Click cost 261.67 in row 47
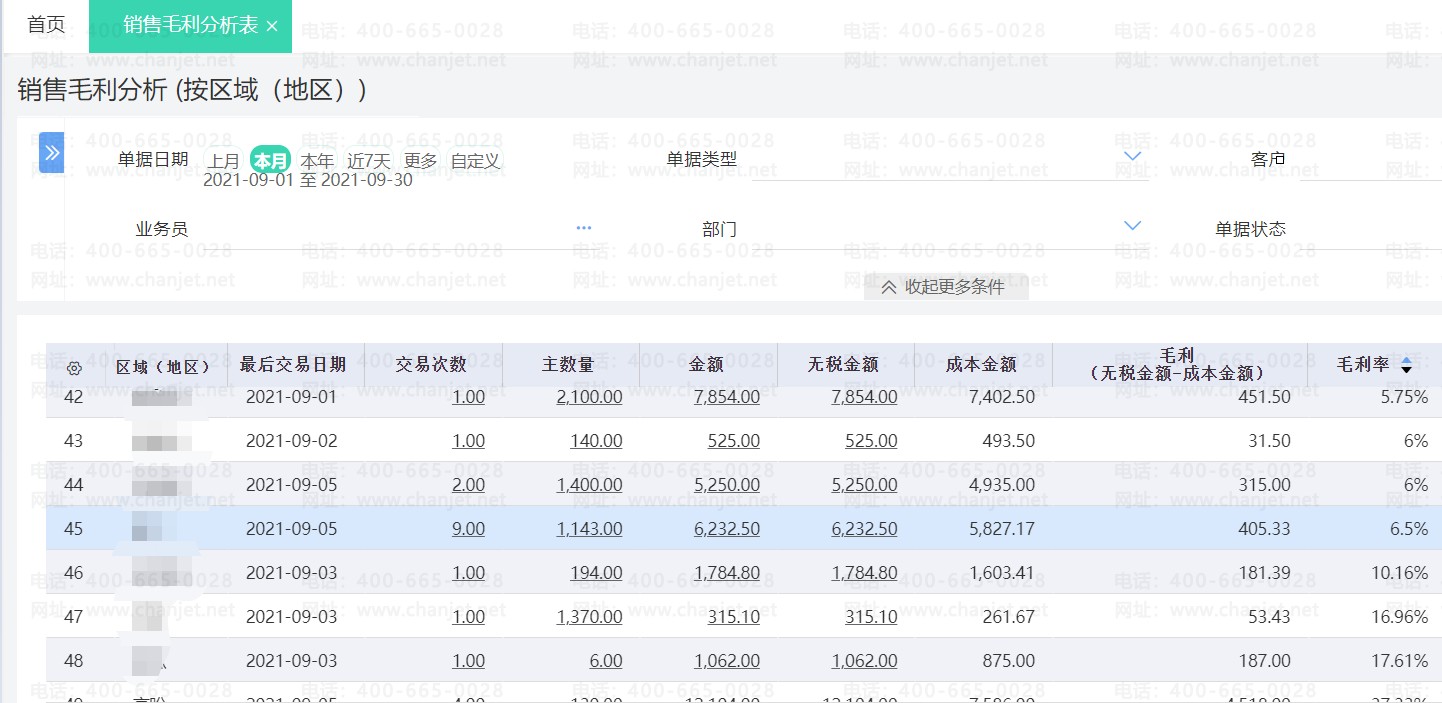Screen dimensions: 1442x703 point(1009,617)
